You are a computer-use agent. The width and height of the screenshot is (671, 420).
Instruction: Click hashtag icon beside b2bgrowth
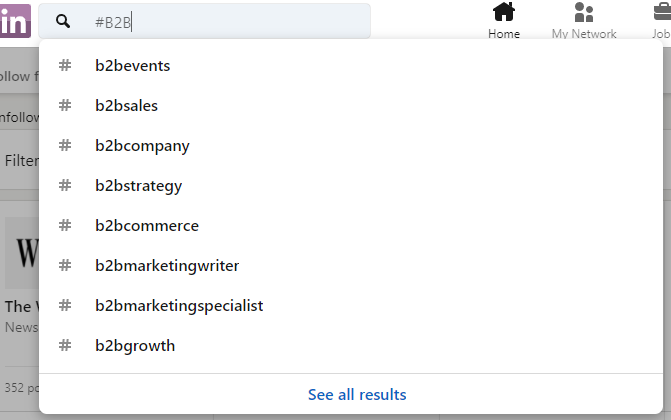(x=66, y=346)
